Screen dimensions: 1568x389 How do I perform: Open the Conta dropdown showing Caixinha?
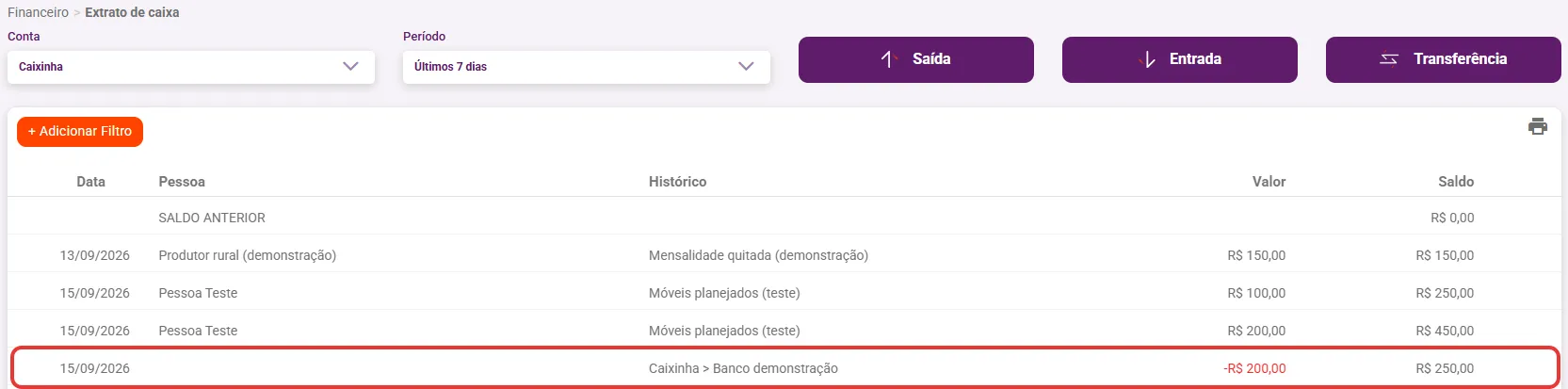[x=191, y=67]
